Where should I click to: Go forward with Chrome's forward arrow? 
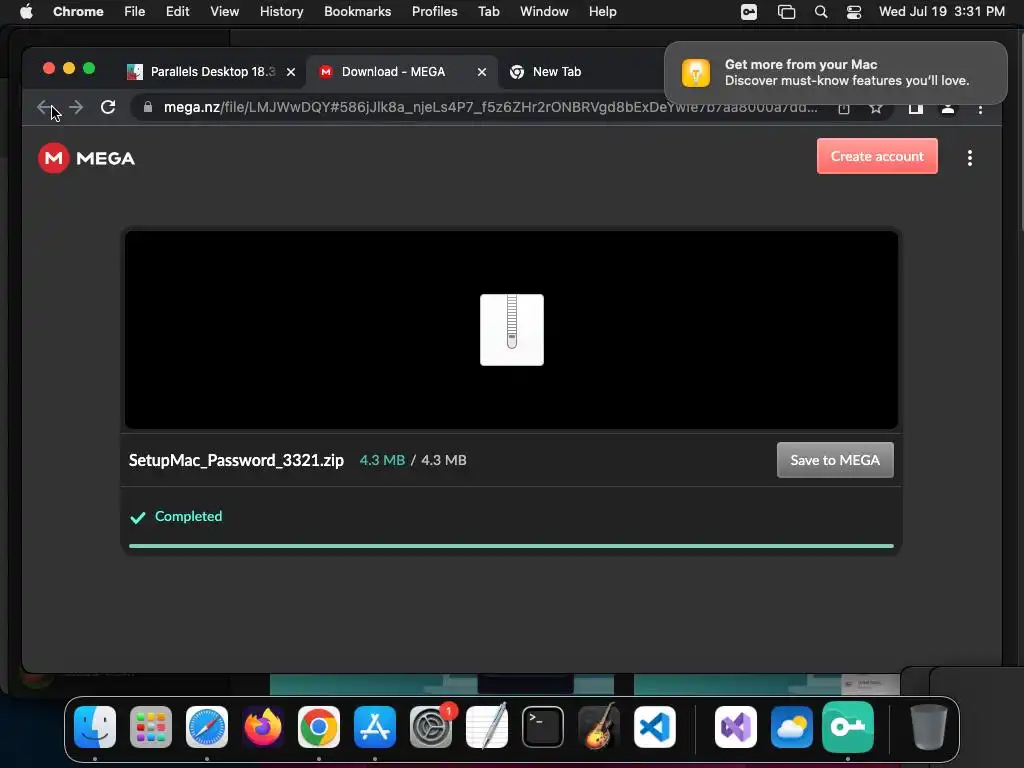click(x=76, y=107)
